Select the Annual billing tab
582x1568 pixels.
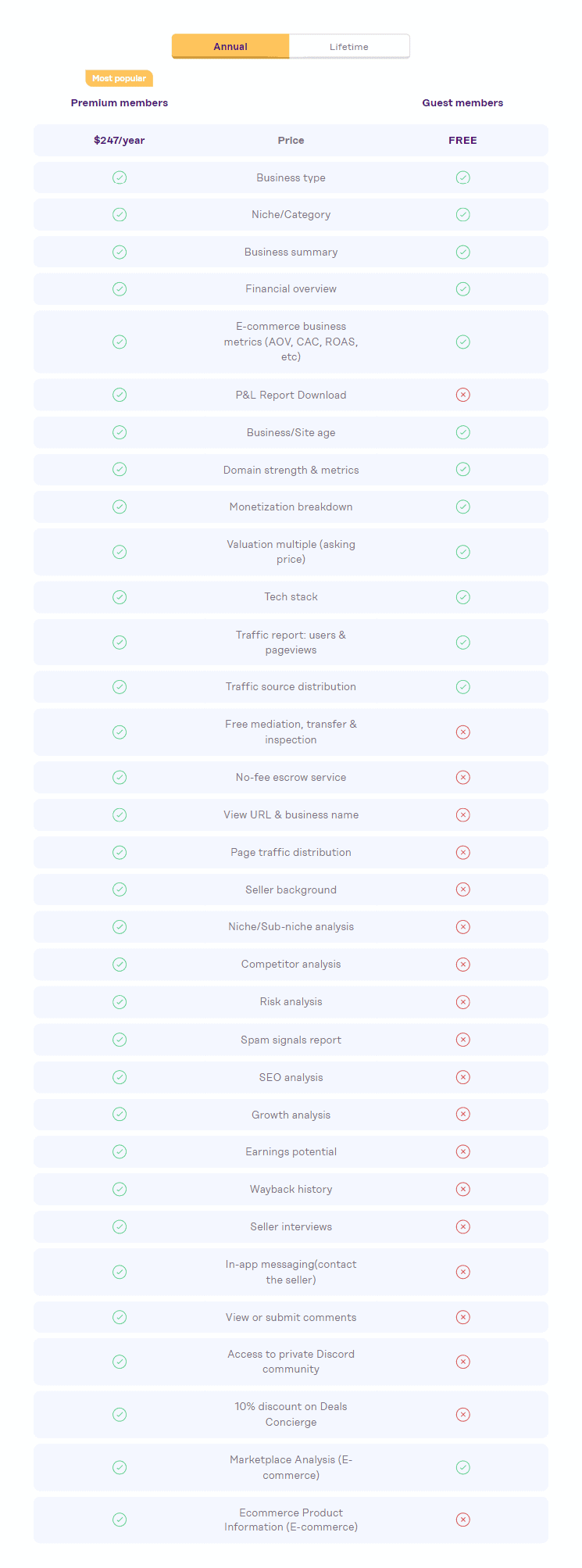[x=230, y=46]
